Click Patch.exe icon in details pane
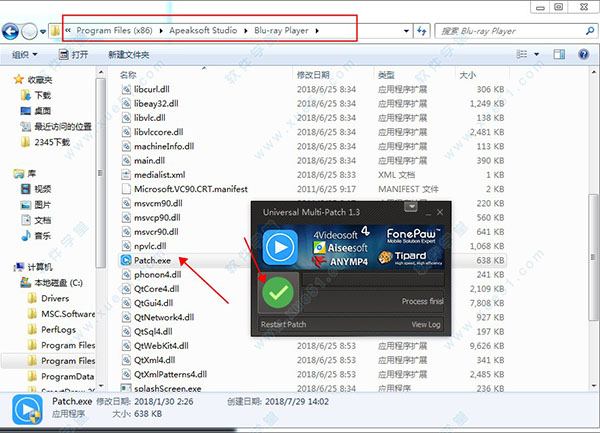 (x=27, y=409)
